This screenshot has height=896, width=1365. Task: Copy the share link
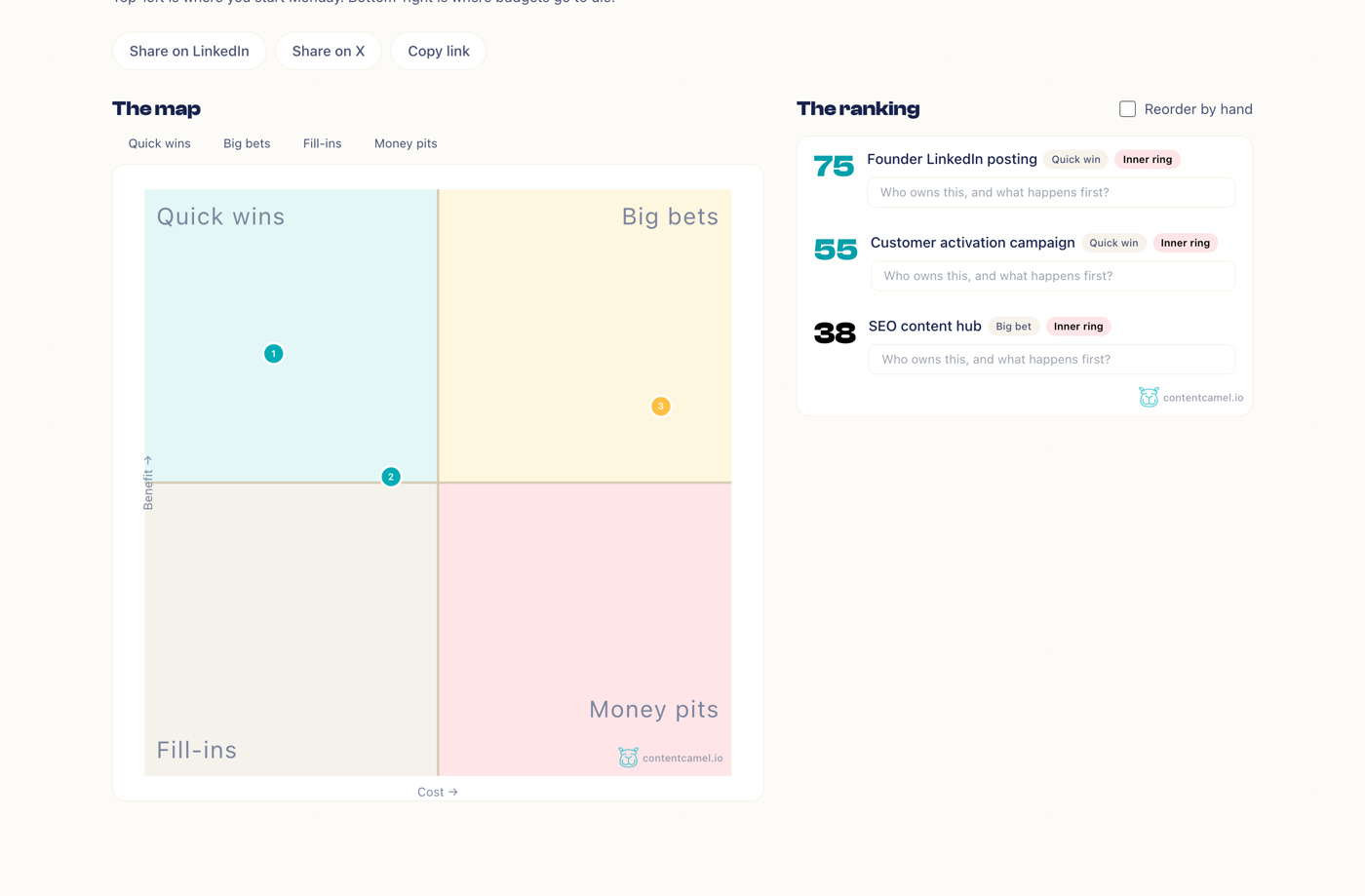tap(439, 51)
